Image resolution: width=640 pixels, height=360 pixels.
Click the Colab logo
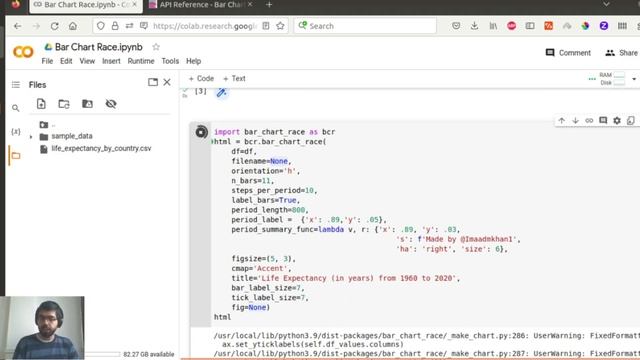click(23, 52)
